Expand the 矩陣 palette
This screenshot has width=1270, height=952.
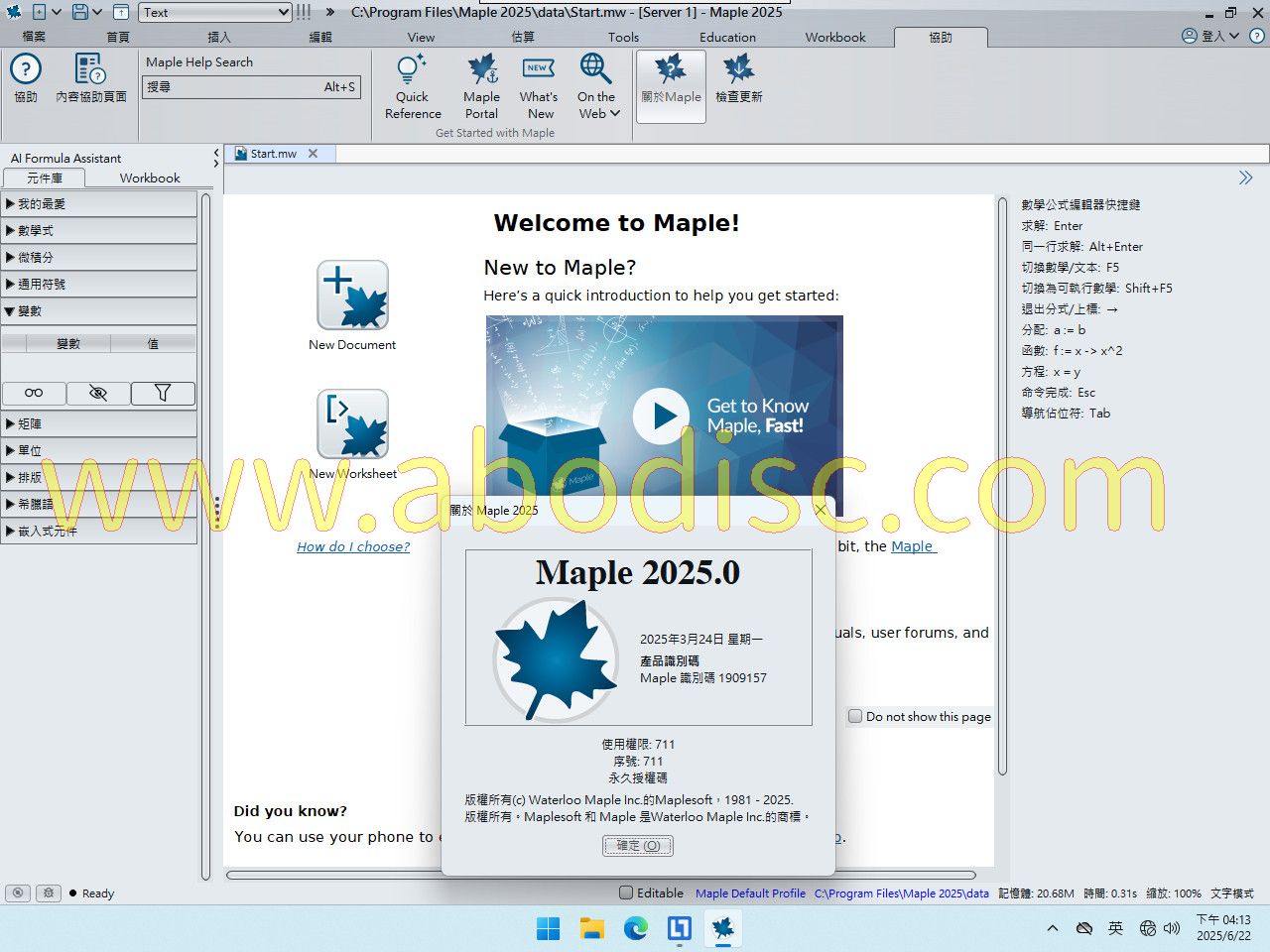coord(99,423)
